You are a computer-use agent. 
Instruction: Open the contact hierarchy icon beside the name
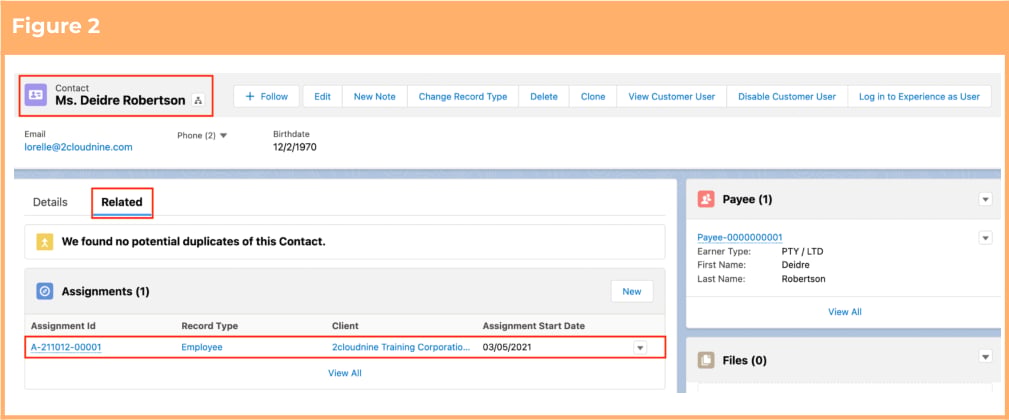198,100
